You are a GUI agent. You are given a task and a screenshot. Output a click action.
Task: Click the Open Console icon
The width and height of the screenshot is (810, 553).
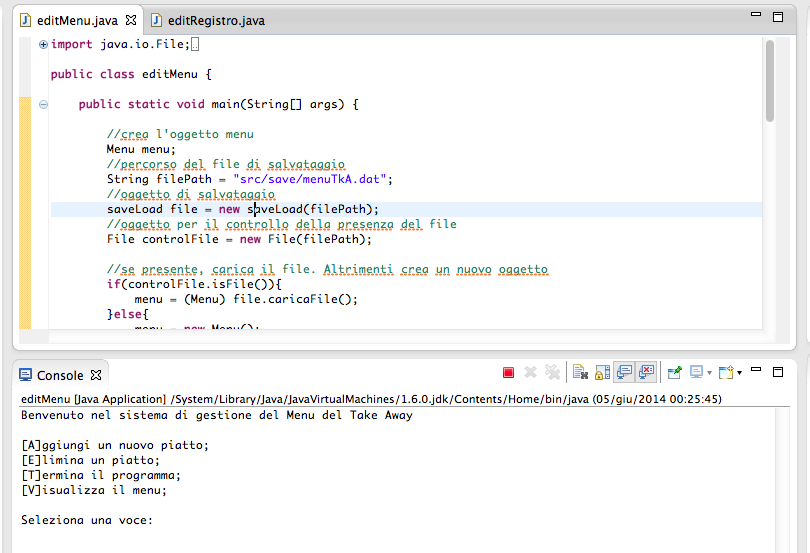[x=726, y=372]
